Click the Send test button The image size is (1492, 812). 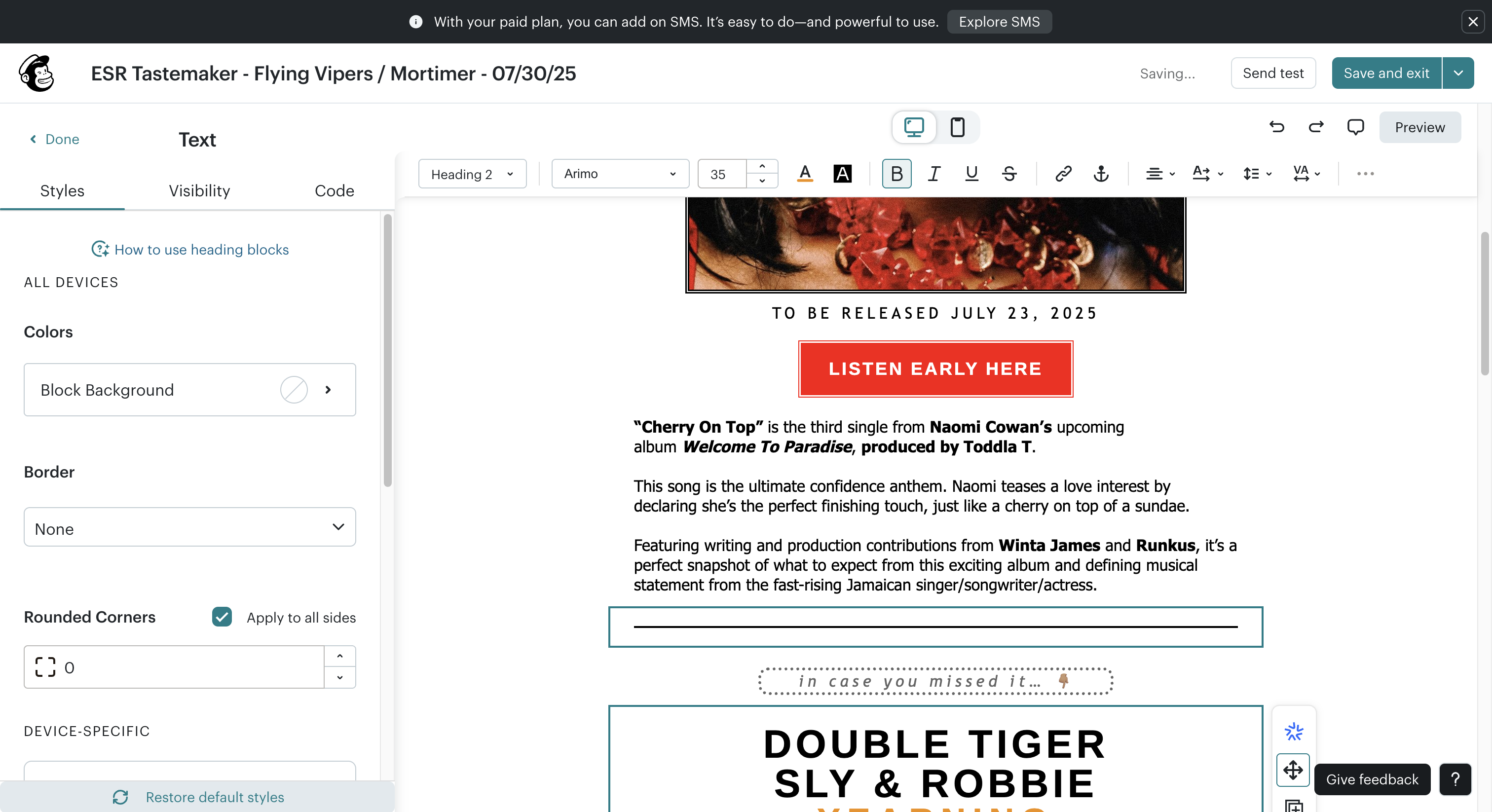point(1273,73)
